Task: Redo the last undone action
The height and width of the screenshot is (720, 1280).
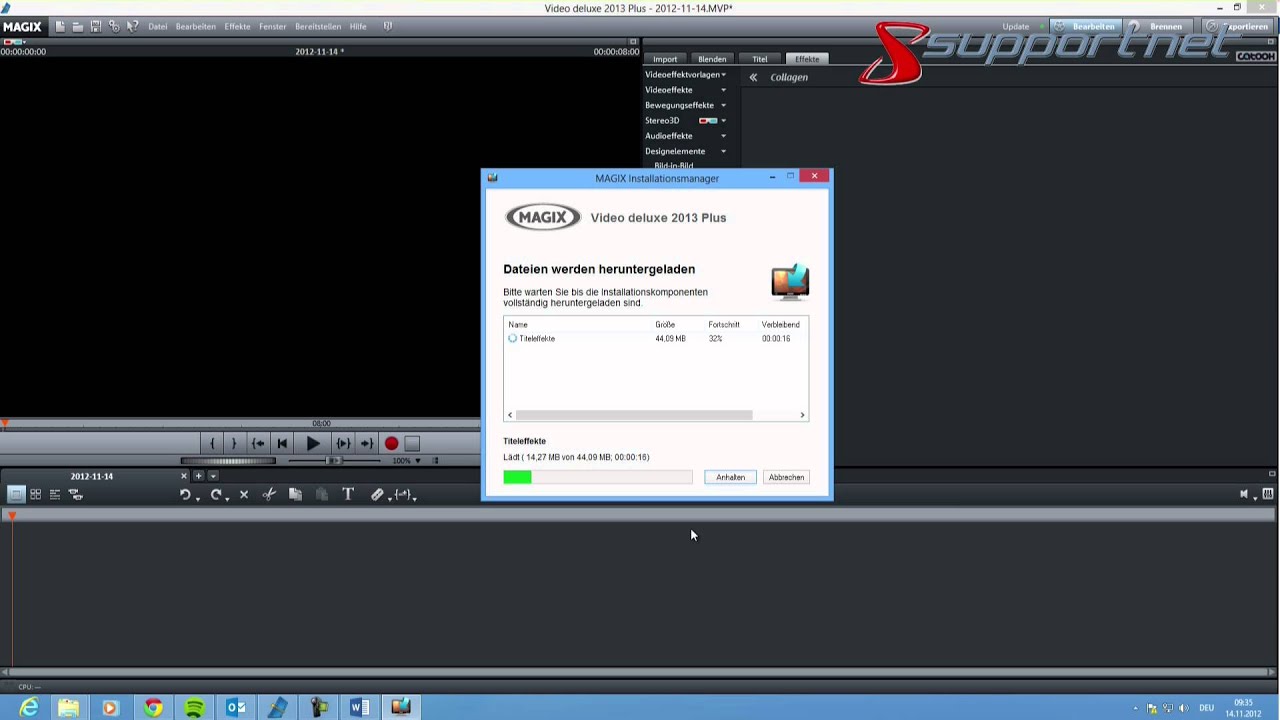Action: tap(215, 494)
